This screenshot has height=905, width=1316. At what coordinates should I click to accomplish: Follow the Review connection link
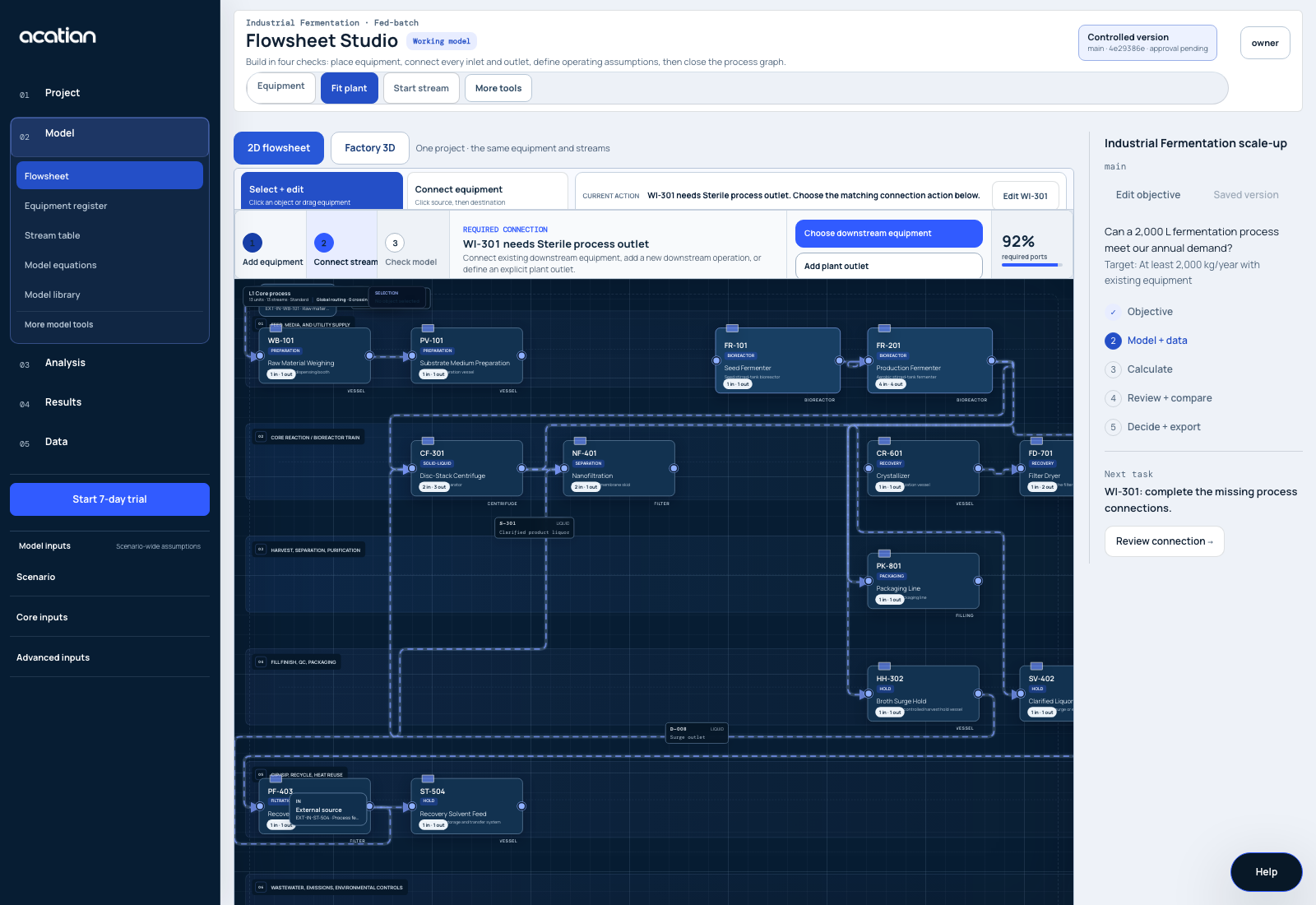(1164, 541)
